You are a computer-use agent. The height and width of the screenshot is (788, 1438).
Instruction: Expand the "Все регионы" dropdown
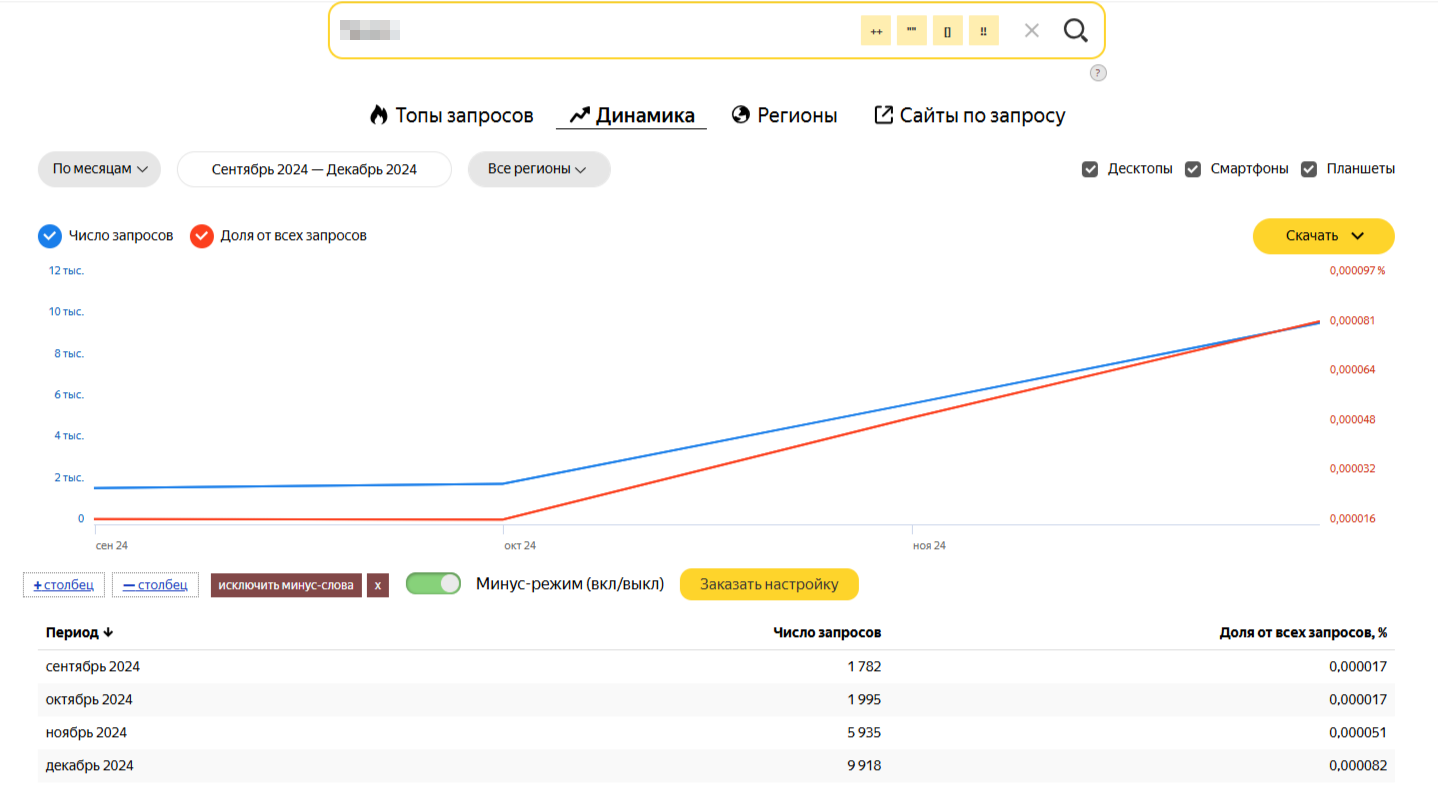click(537, 169)
